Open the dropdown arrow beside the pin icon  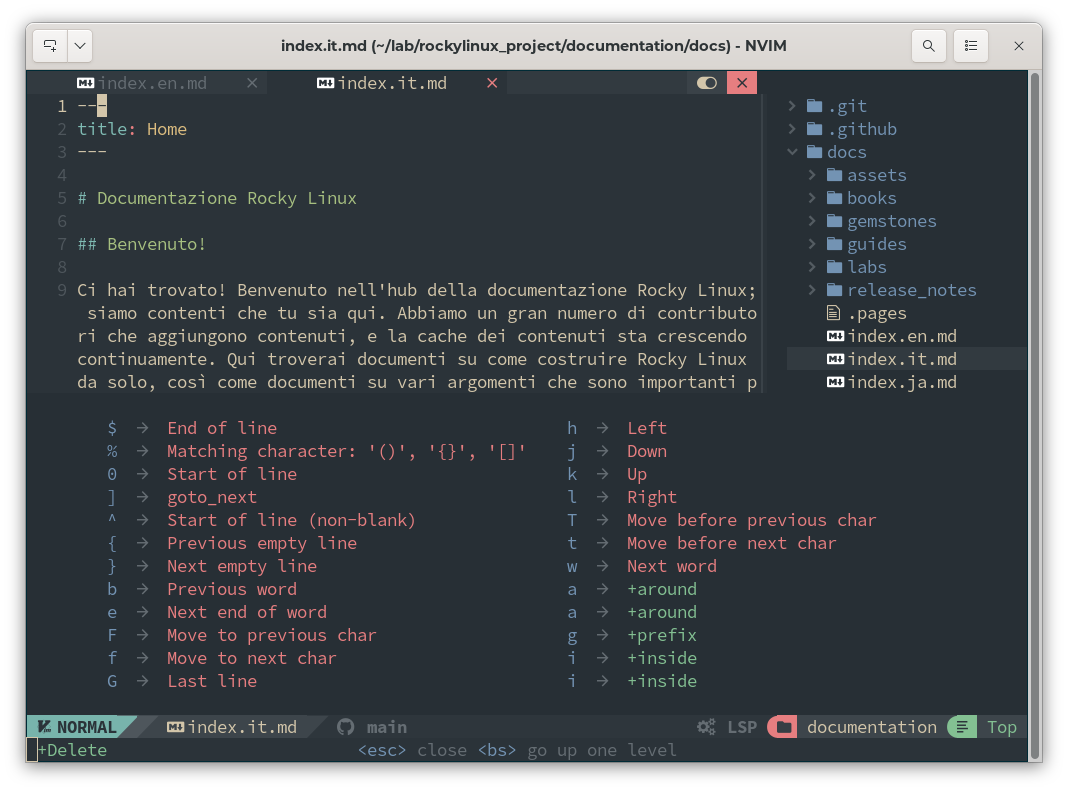(79, 45)
